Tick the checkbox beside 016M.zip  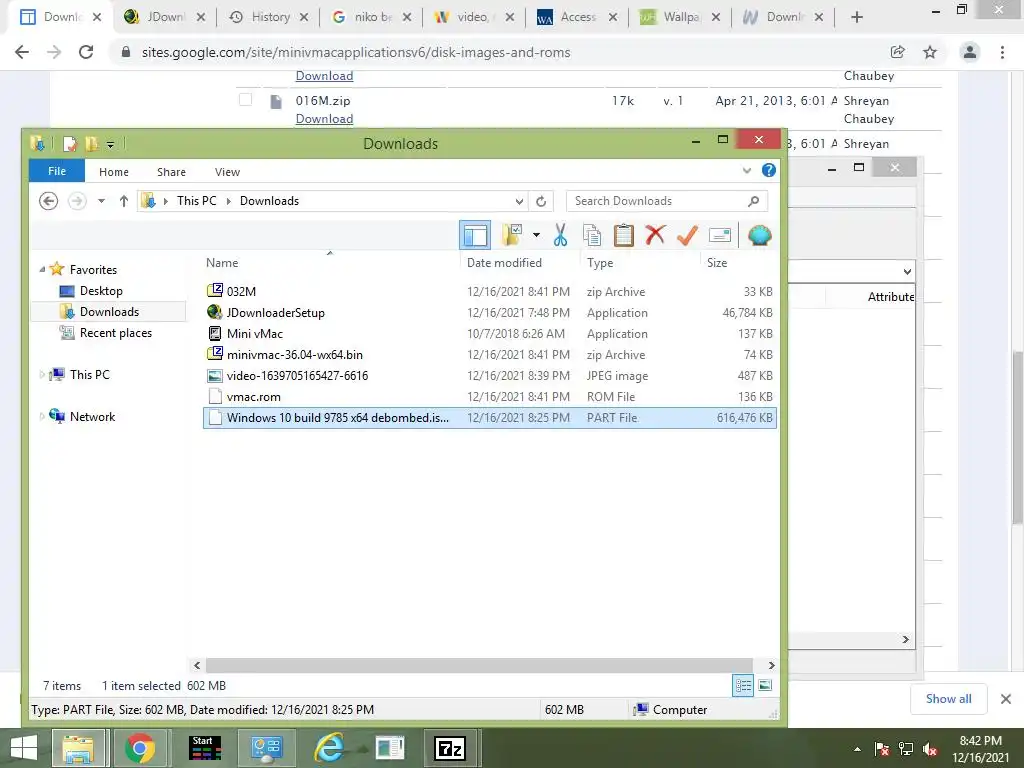(x=246, y=99)
